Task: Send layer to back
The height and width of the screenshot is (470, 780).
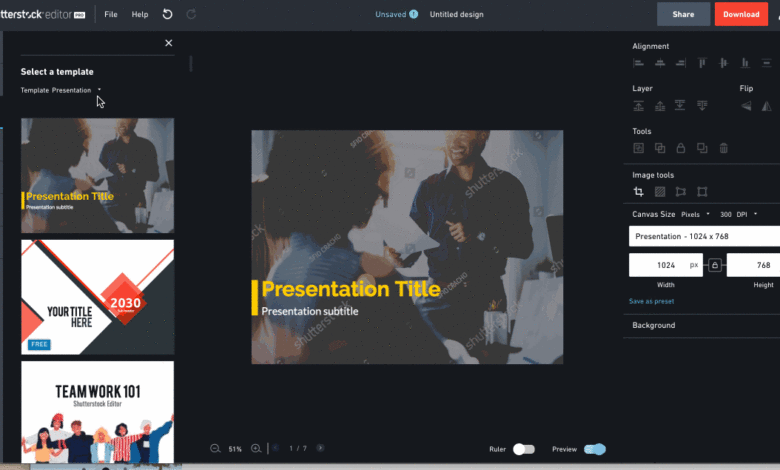Action: (680, 105)
